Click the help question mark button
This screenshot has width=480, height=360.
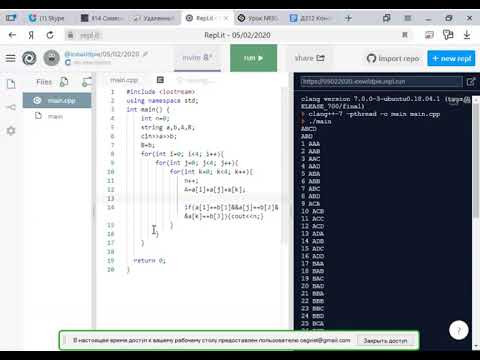click(x=459, y=330)
